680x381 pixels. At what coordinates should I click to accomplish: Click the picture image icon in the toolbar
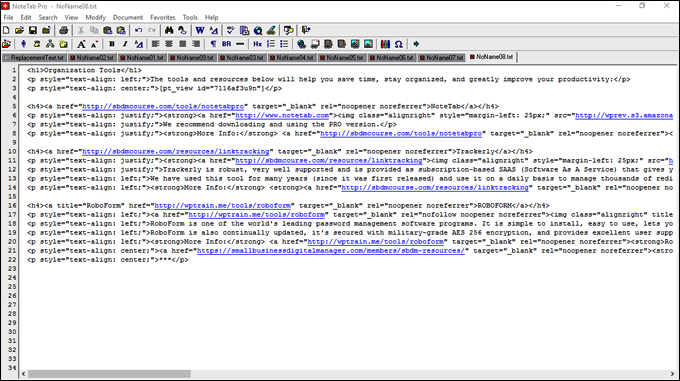pos(368,44)
